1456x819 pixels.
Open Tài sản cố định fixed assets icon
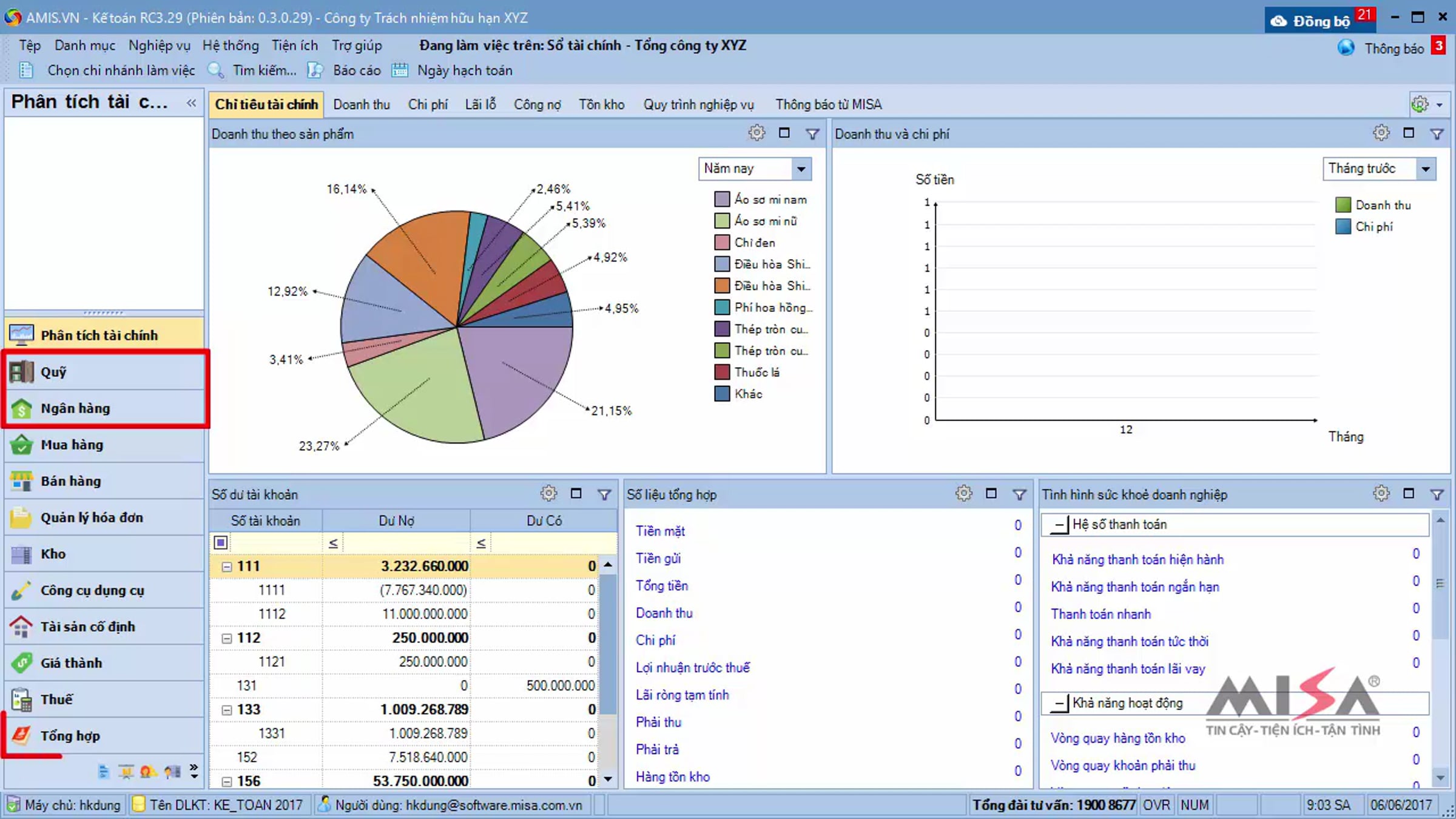point(22,627)
